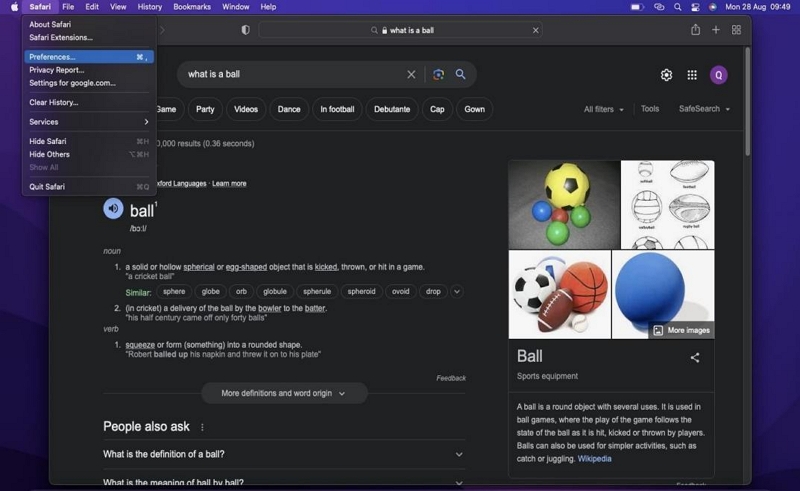Open the Services submenu
The height and width of the screenshot is (491, 800).
tap(89, 122)
